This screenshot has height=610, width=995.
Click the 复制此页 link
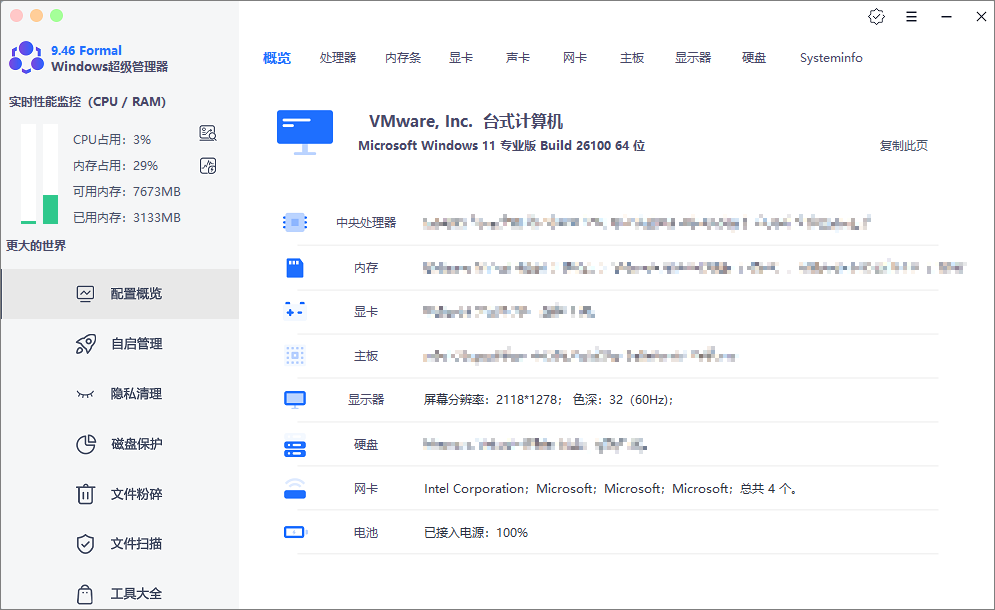904,145
